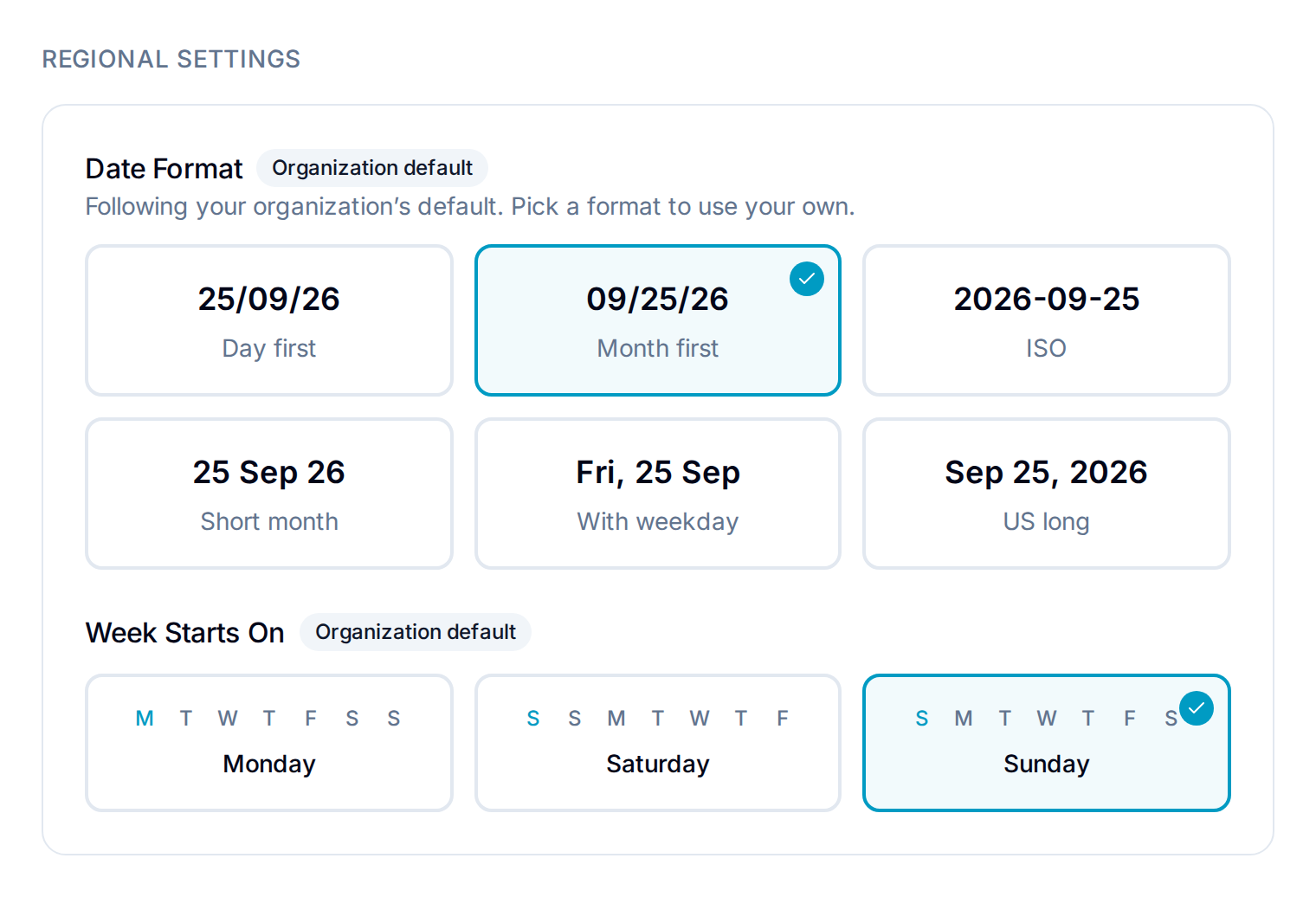1316x897 pixels.
Task: Click the Date Format title
Action: click(164, 169)
